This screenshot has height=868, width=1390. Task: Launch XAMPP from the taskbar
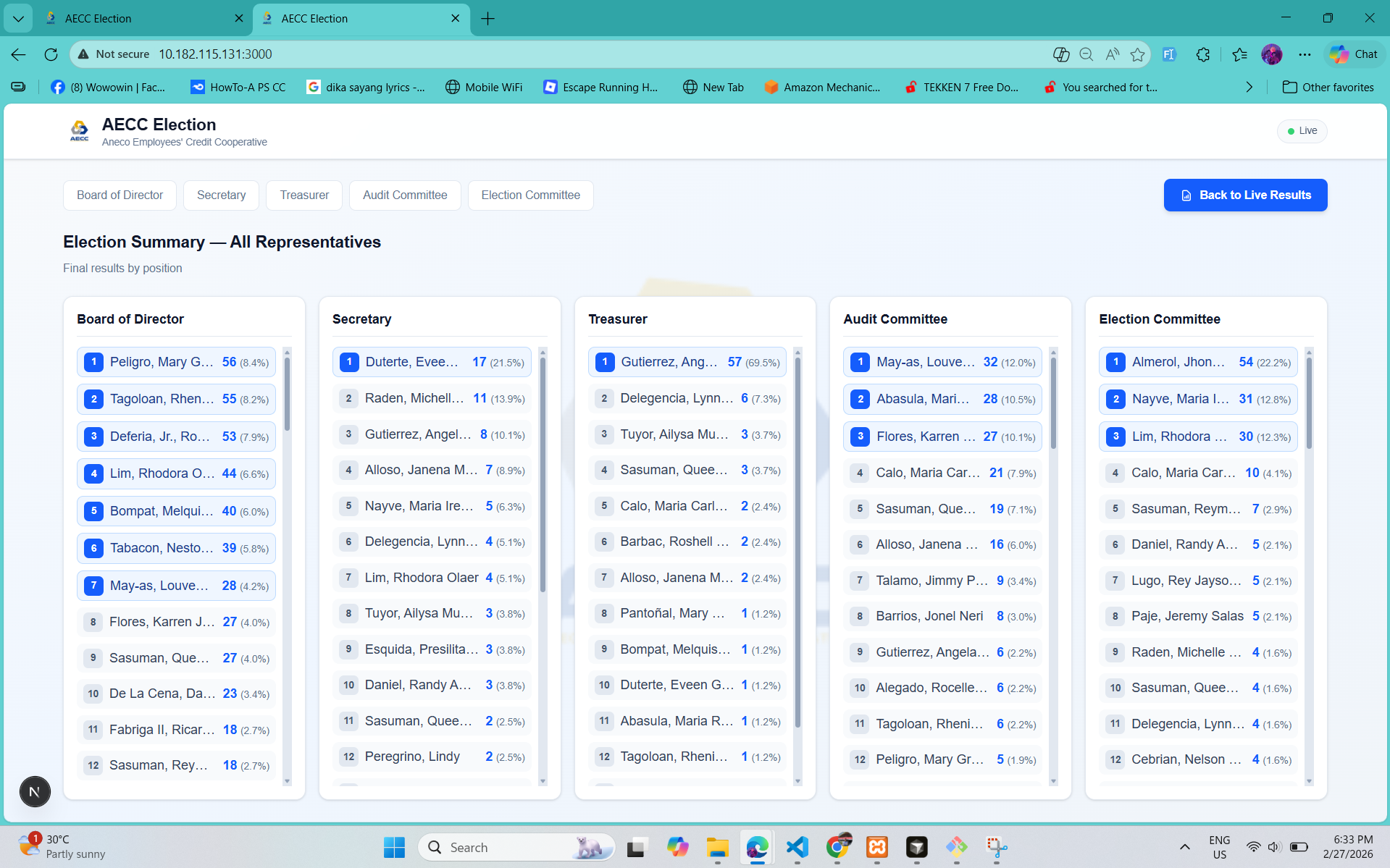[x=877, y=846]
